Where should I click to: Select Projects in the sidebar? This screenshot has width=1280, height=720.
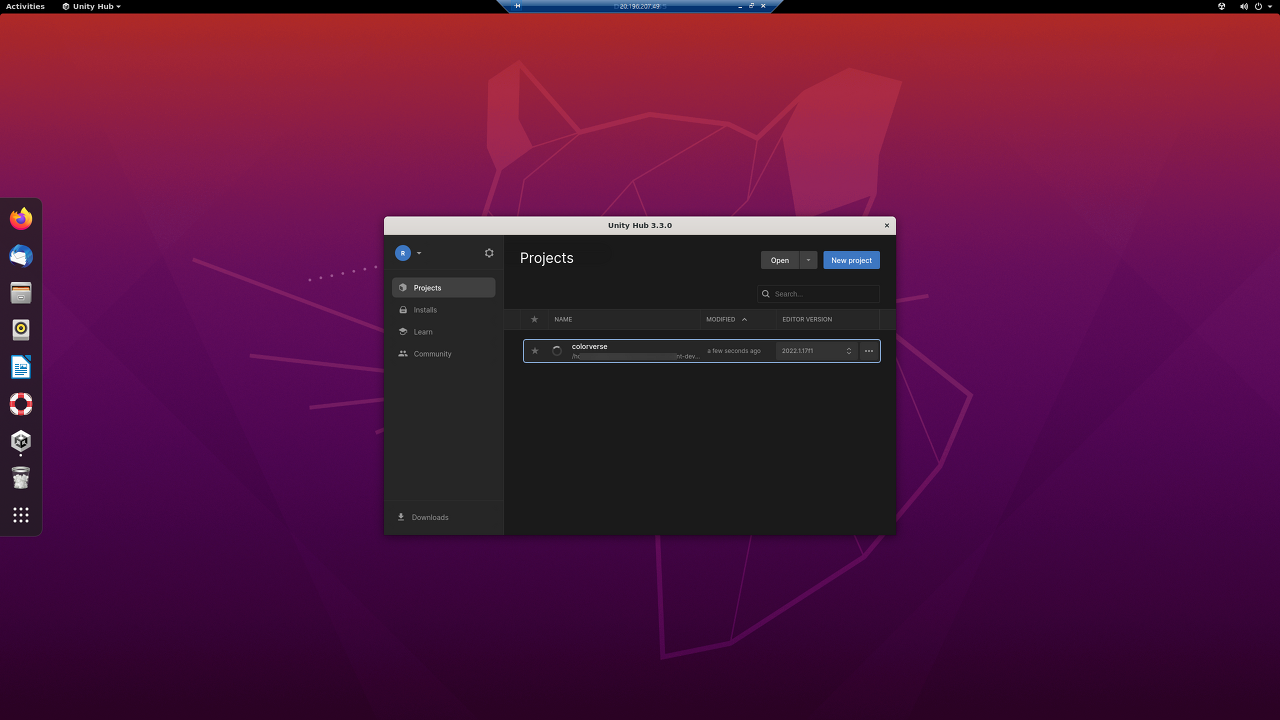[x=444, y=288]
